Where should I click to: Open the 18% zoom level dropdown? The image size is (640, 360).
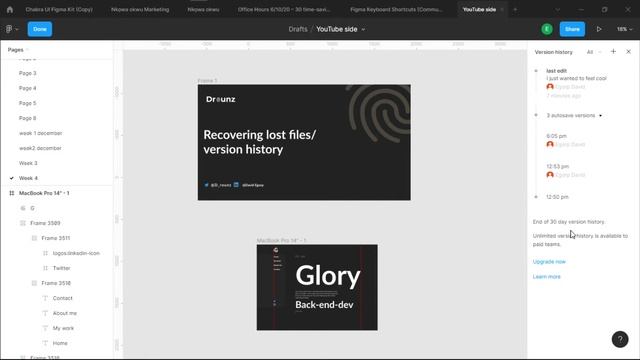click(624, 29)
